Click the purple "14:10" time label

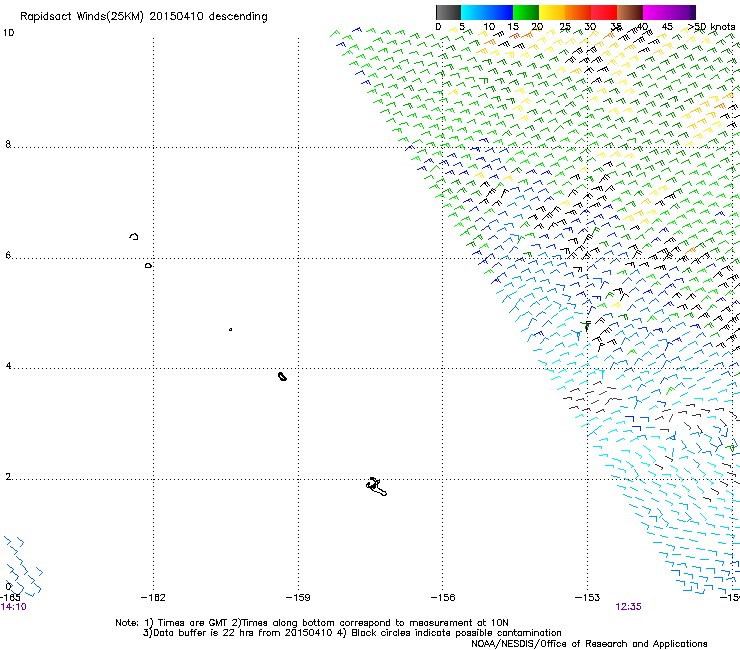click(13, 607)
